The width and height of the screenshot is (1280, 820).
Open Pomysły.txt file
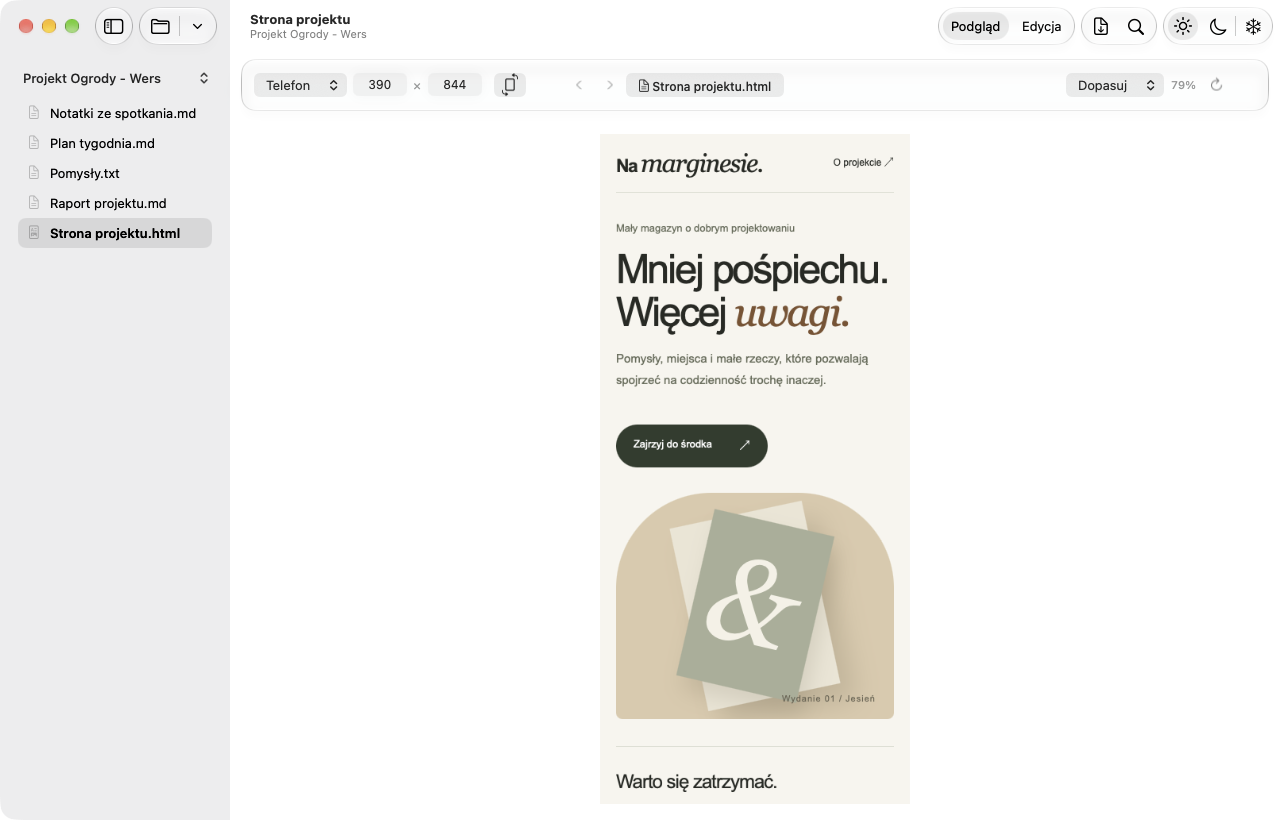pos(115,173)
